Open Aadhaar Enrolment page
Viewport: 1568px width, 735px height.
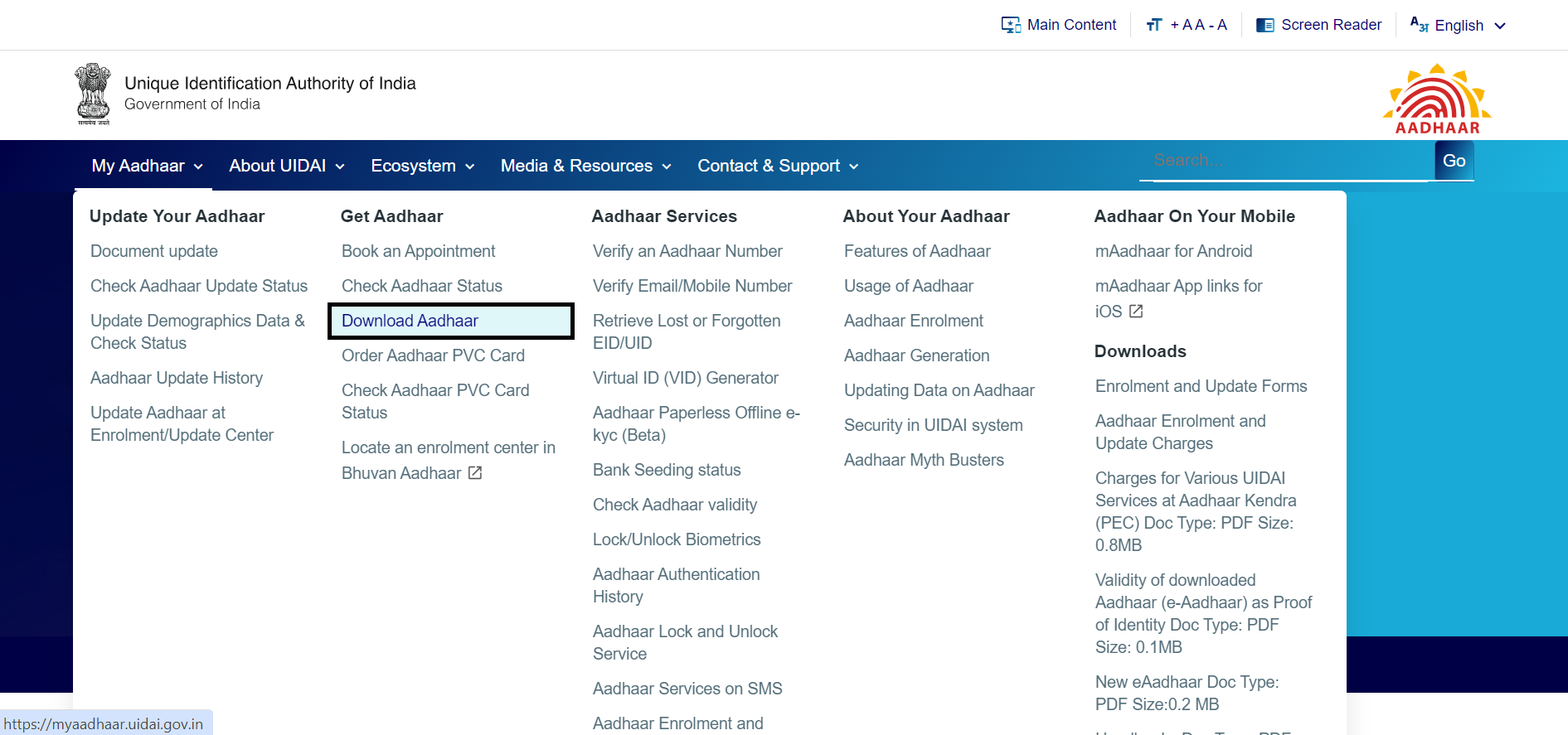(x=914, y=321)
